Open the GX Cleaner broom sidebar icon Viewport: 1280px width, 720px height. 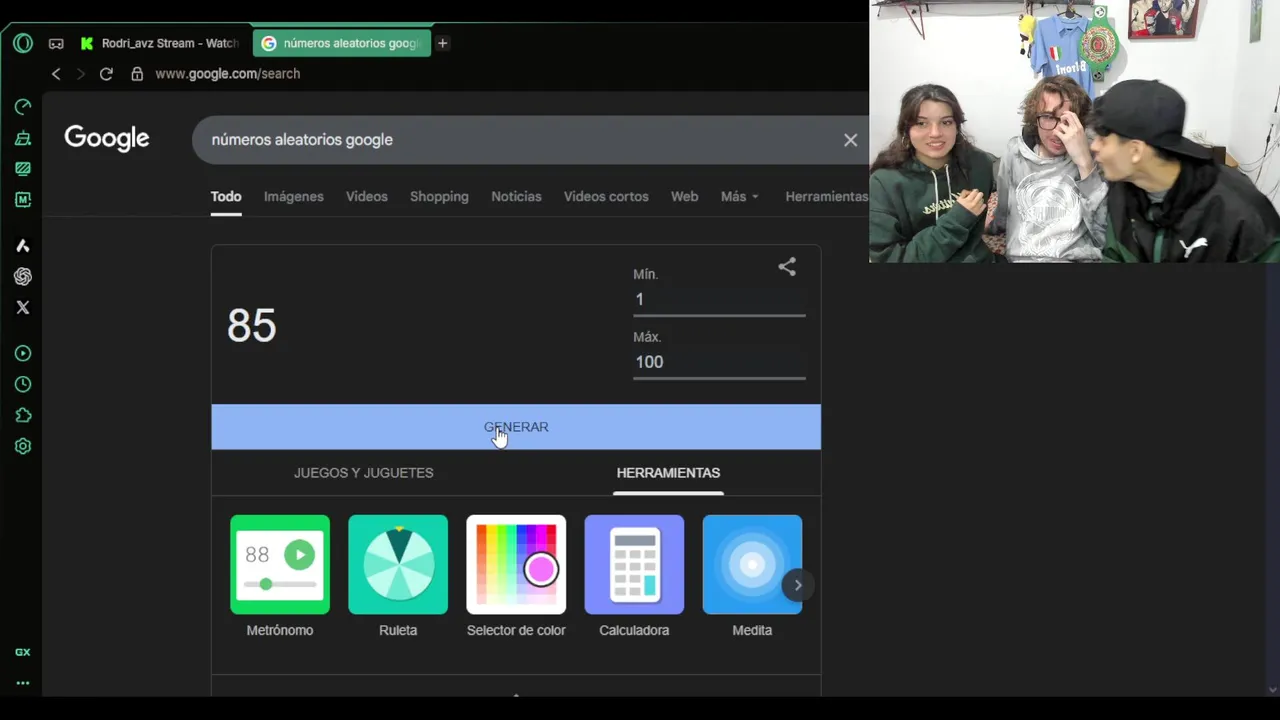click(x=23, y=138)
